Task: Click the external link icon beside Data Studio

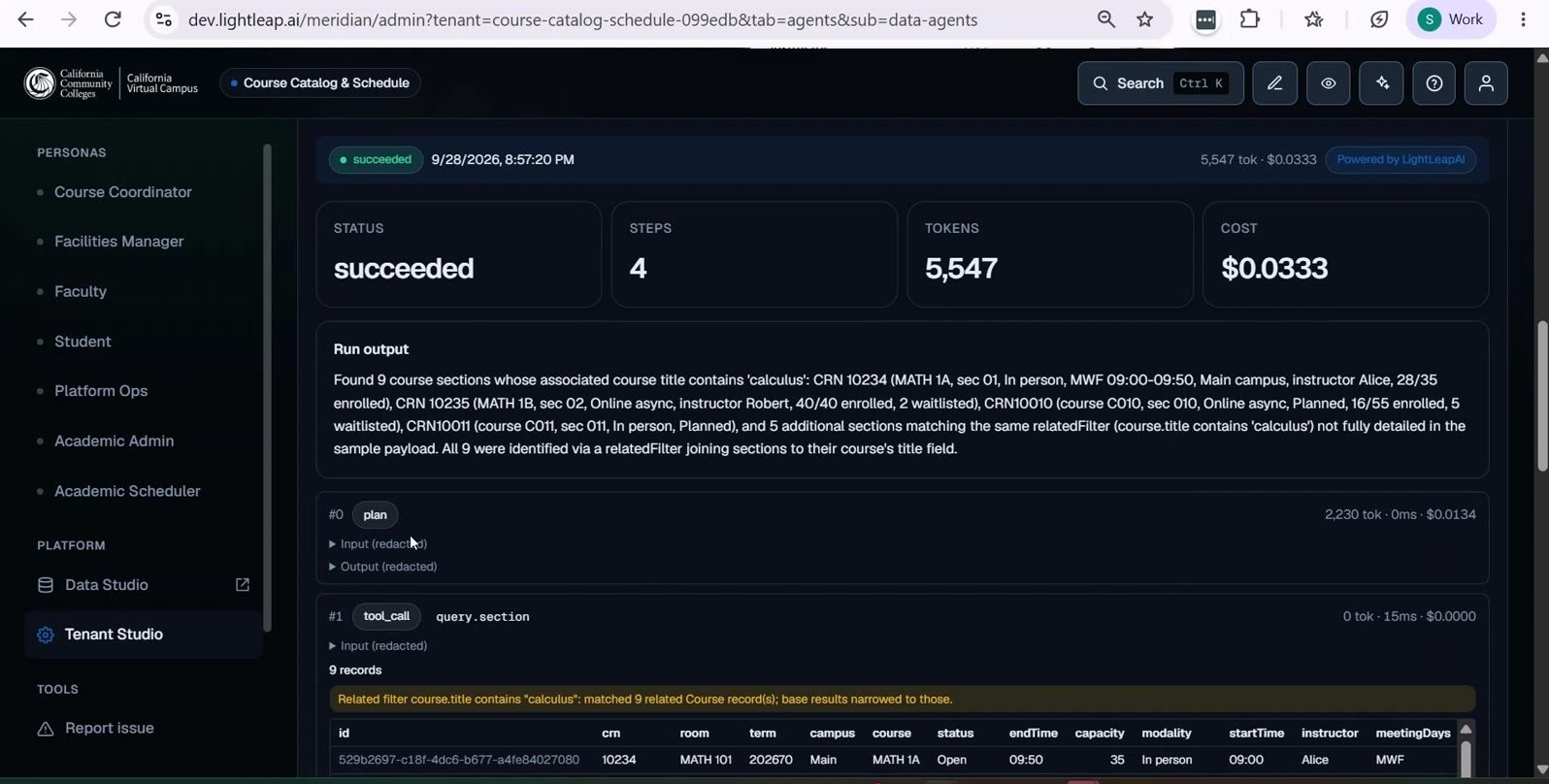Action: [243, 585]
